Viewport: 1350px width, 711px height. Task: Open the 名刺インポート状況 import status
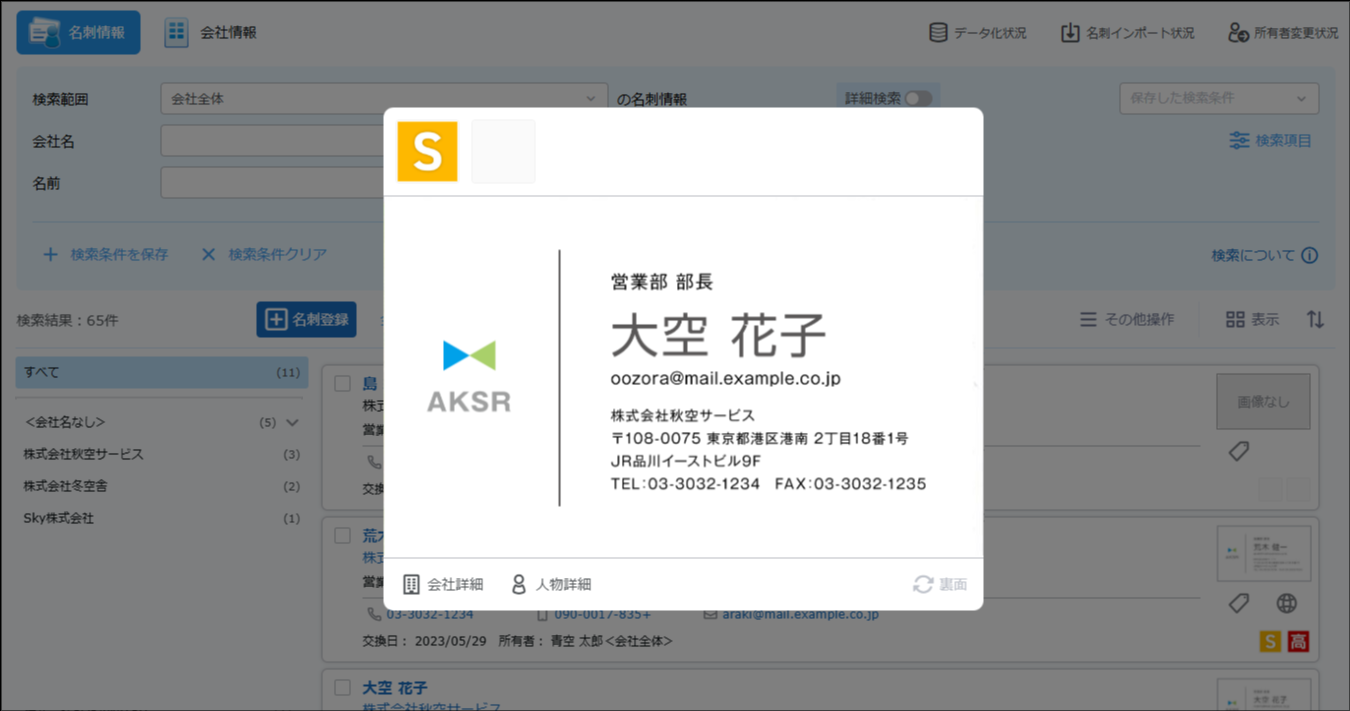pyautogui.click(x=1070, y=33)
